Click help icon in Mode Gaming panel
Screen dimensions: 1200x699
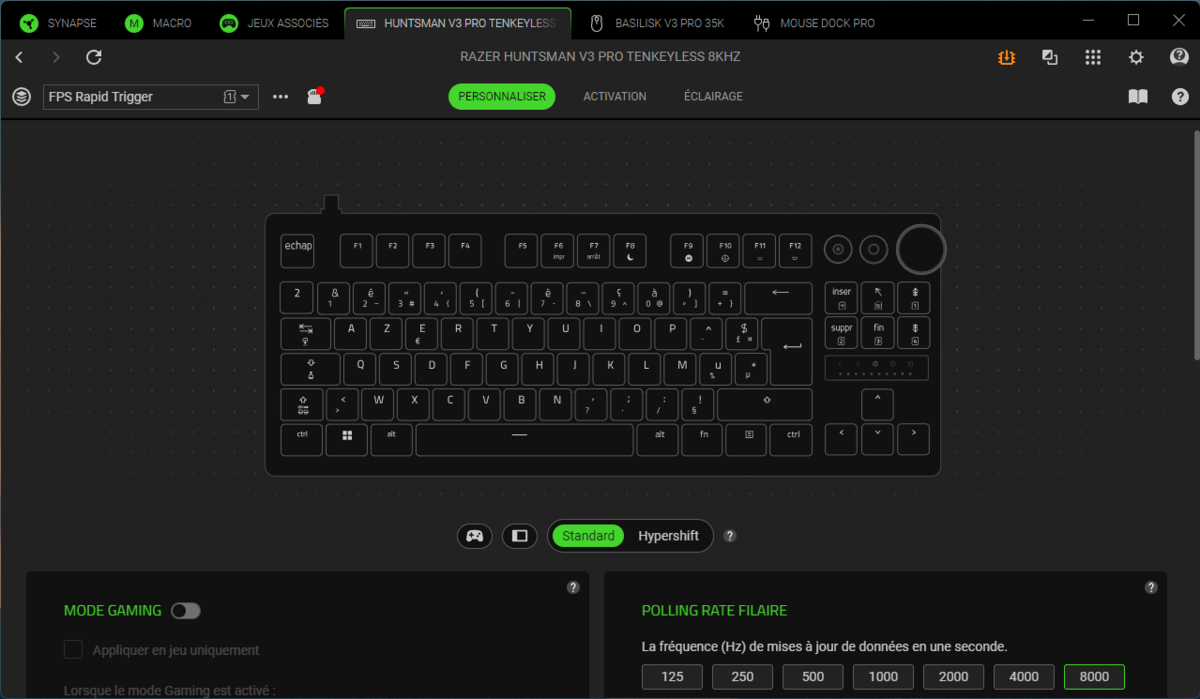coord(573,588)
